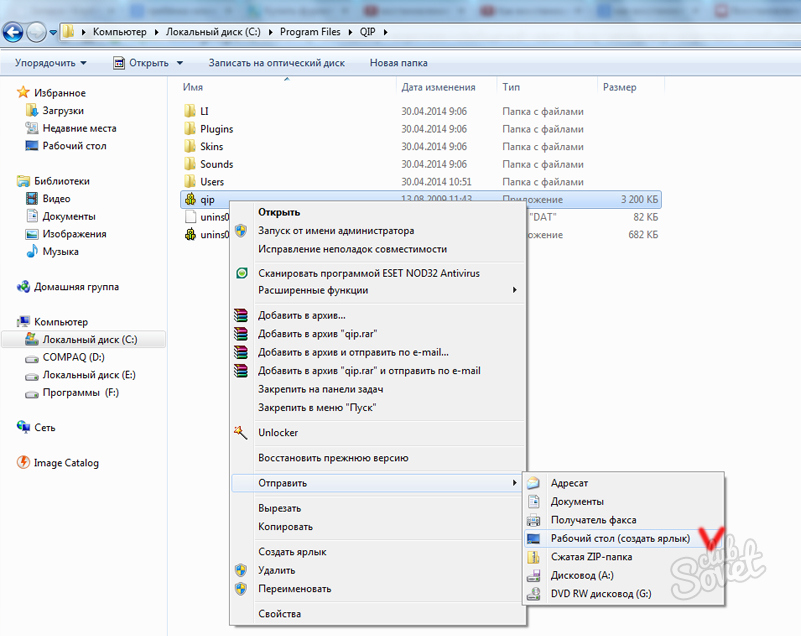The height and width of the screenshot is (636, 801).
Task: Click the qip application file icon
Action: [x=190, y=200]
